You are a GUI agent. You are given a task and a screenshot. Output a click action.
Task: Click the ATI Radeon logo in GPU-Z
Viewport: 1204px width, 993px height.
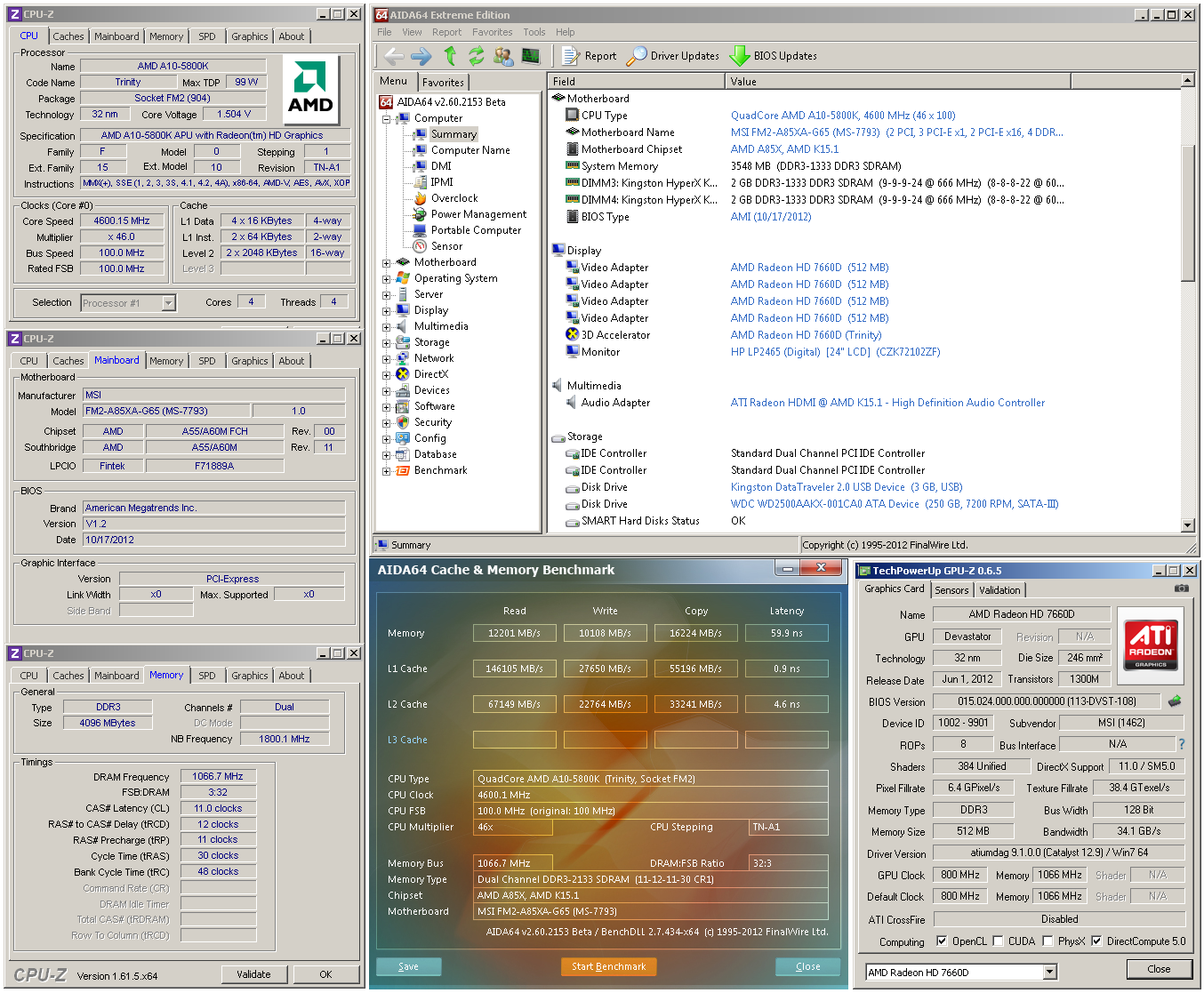pos(1151,645)
